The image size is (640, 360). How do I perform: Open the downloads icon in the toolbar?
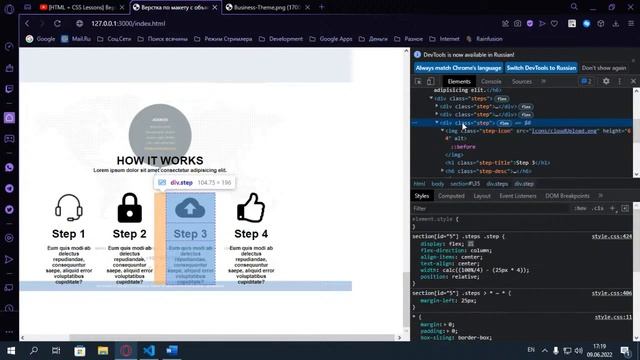tap(616, 24)
